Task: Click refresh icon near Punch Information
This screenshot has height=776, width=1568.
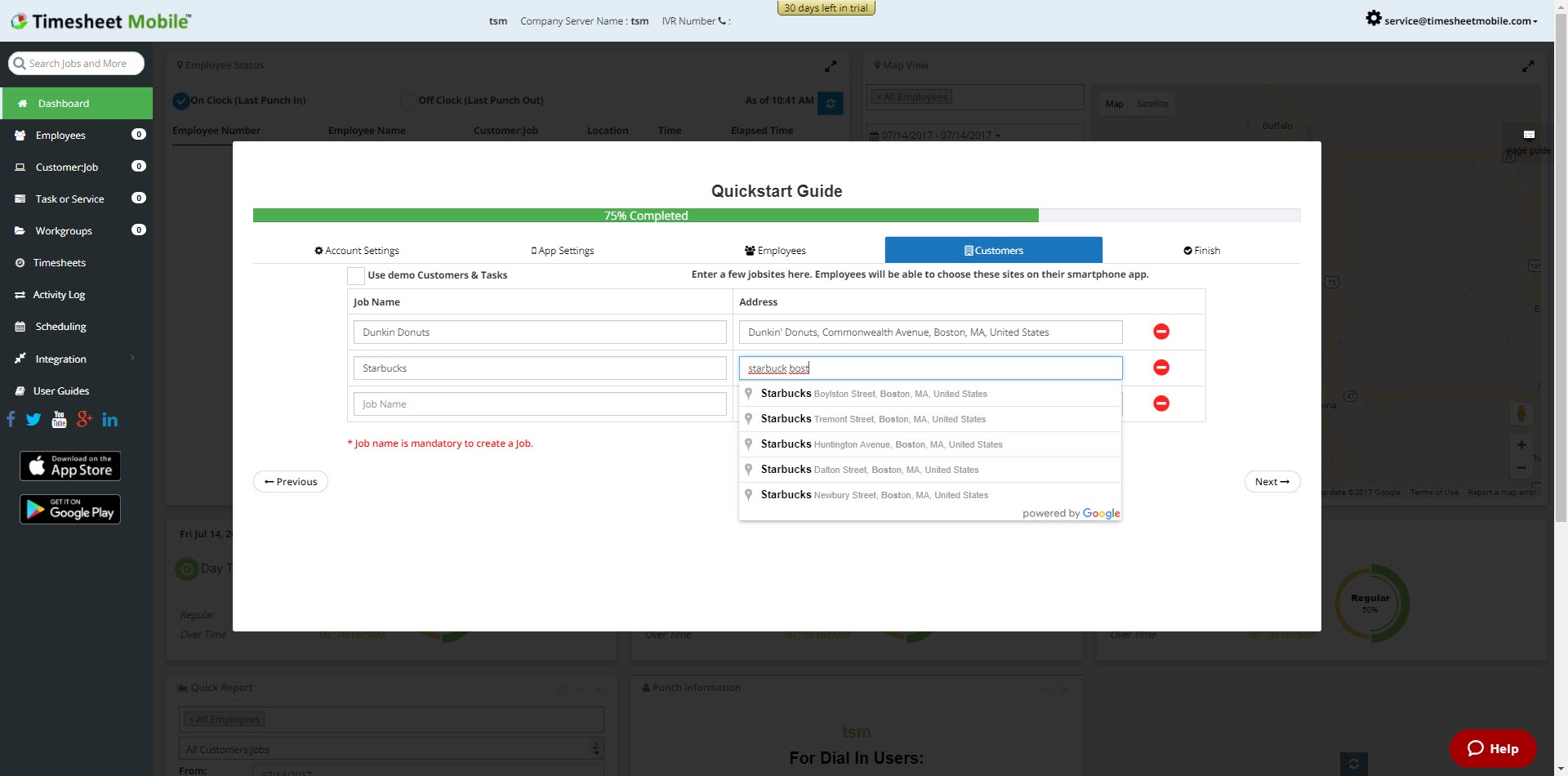Action: 1354,764
